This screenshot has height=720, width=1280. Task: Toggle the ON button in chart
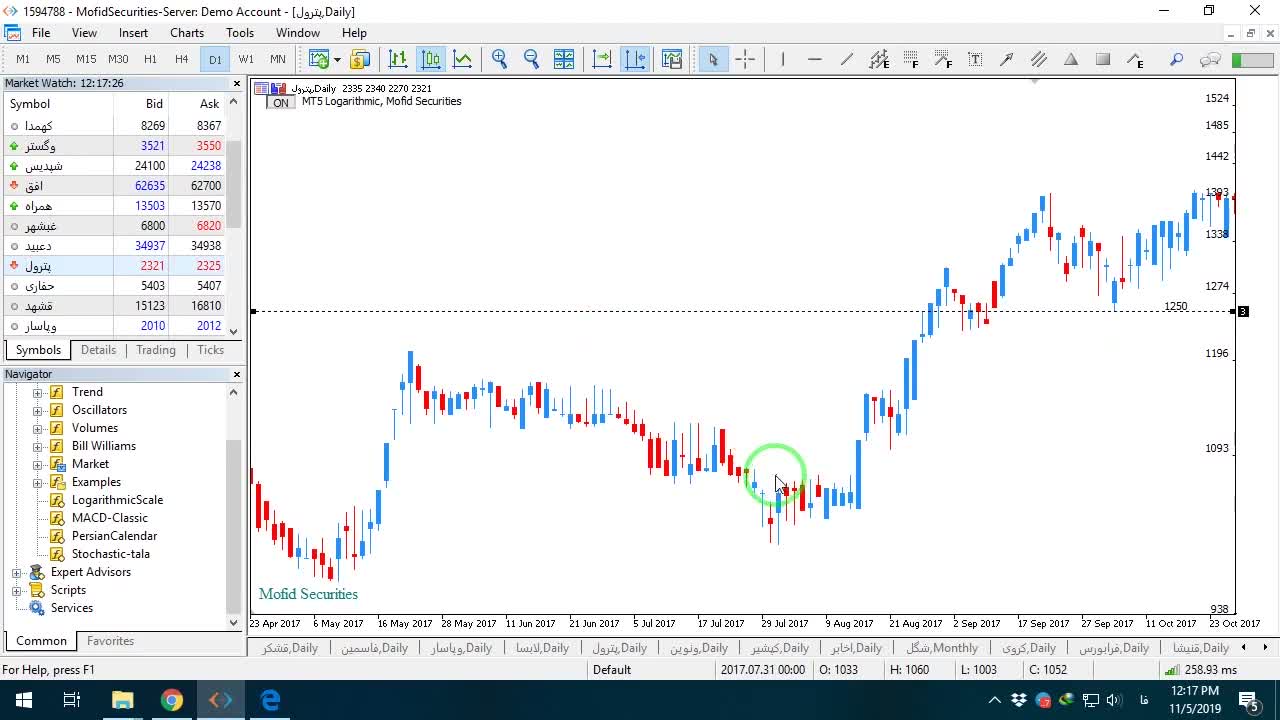point(281,102)
